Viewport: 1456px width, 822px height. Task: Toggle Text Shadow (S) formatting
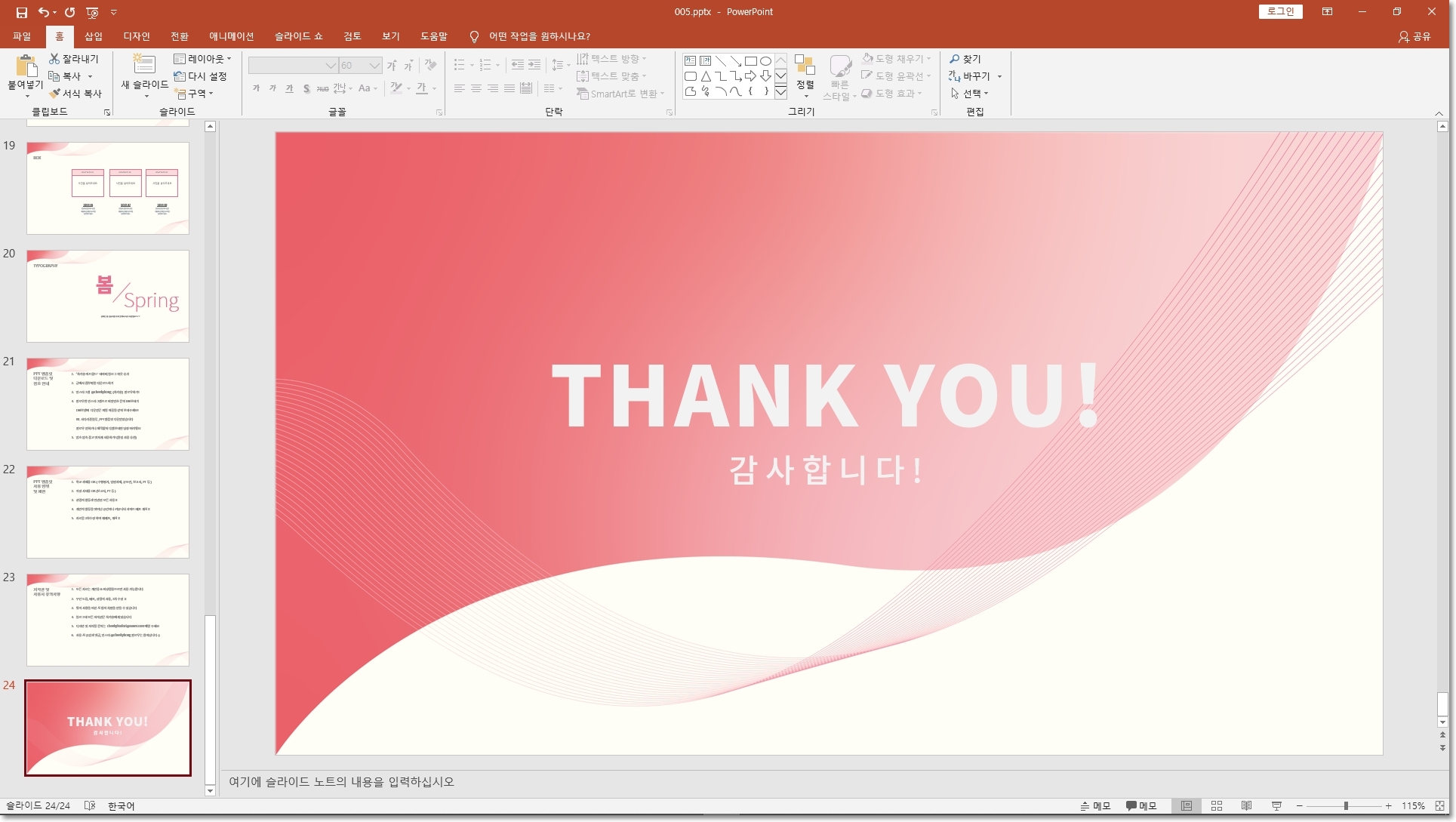[x=306, y=88]
